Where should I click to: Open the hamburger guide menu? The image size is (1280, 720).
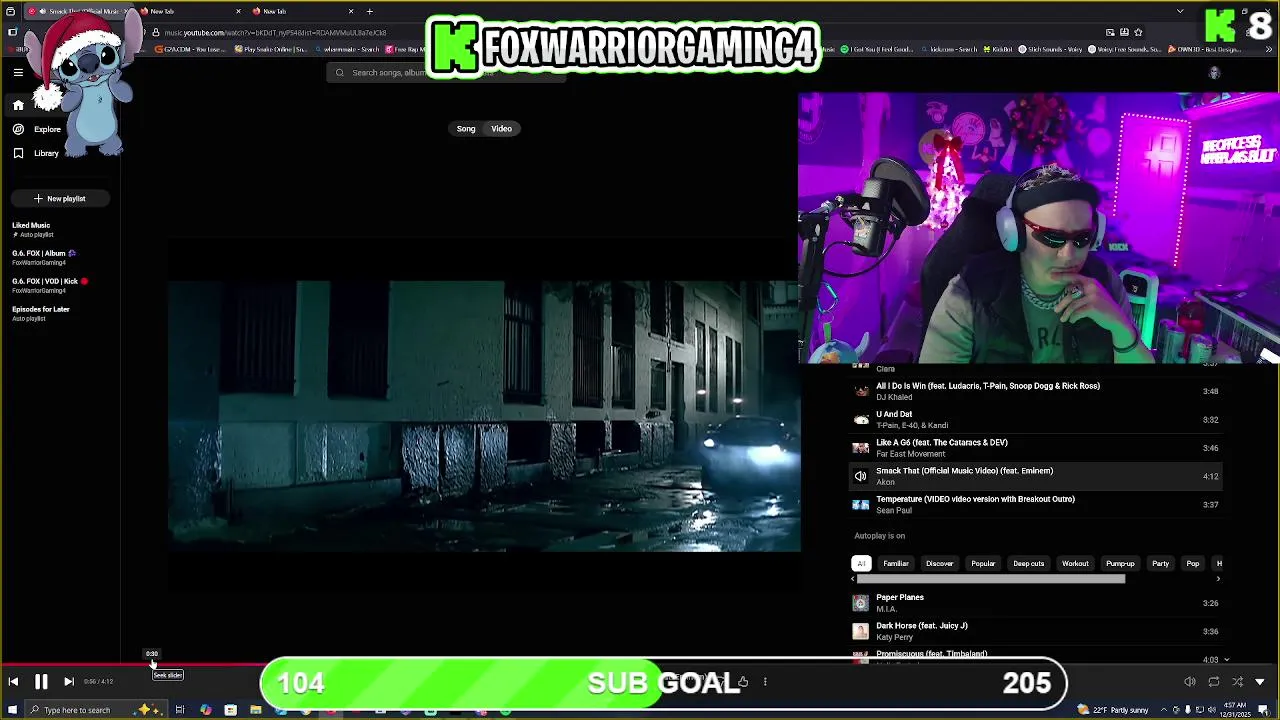18,72
